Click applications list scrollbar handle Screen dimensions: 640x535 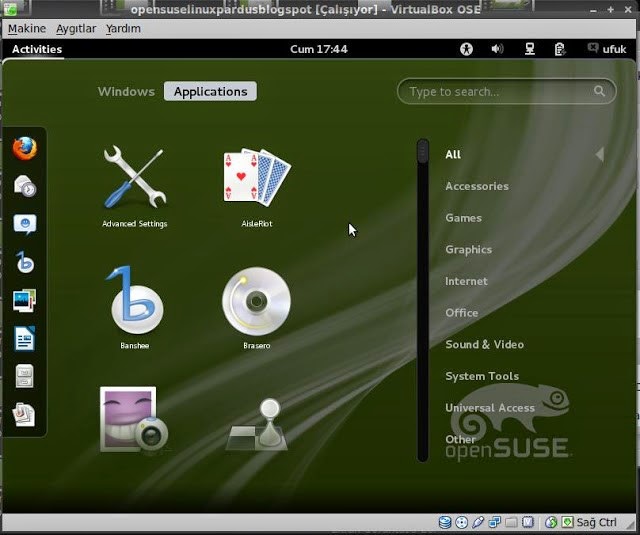(x=423, y=151)
